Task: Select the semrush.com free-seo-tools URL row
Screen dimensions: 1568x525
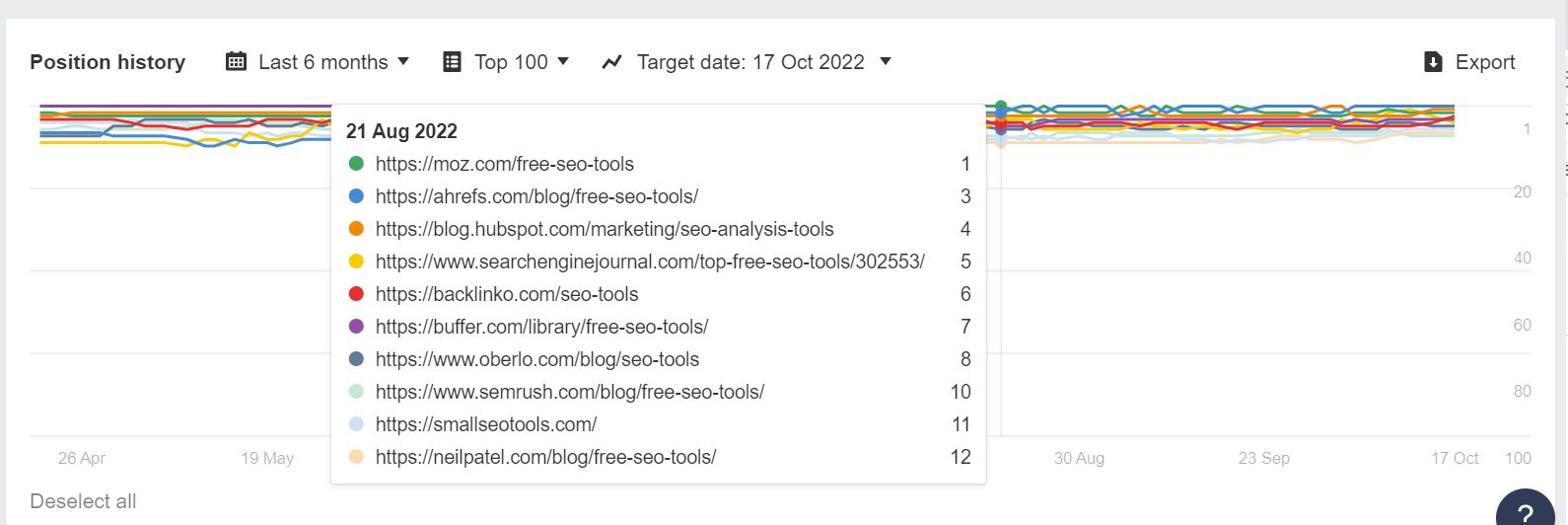Action: tap(569, 392)
